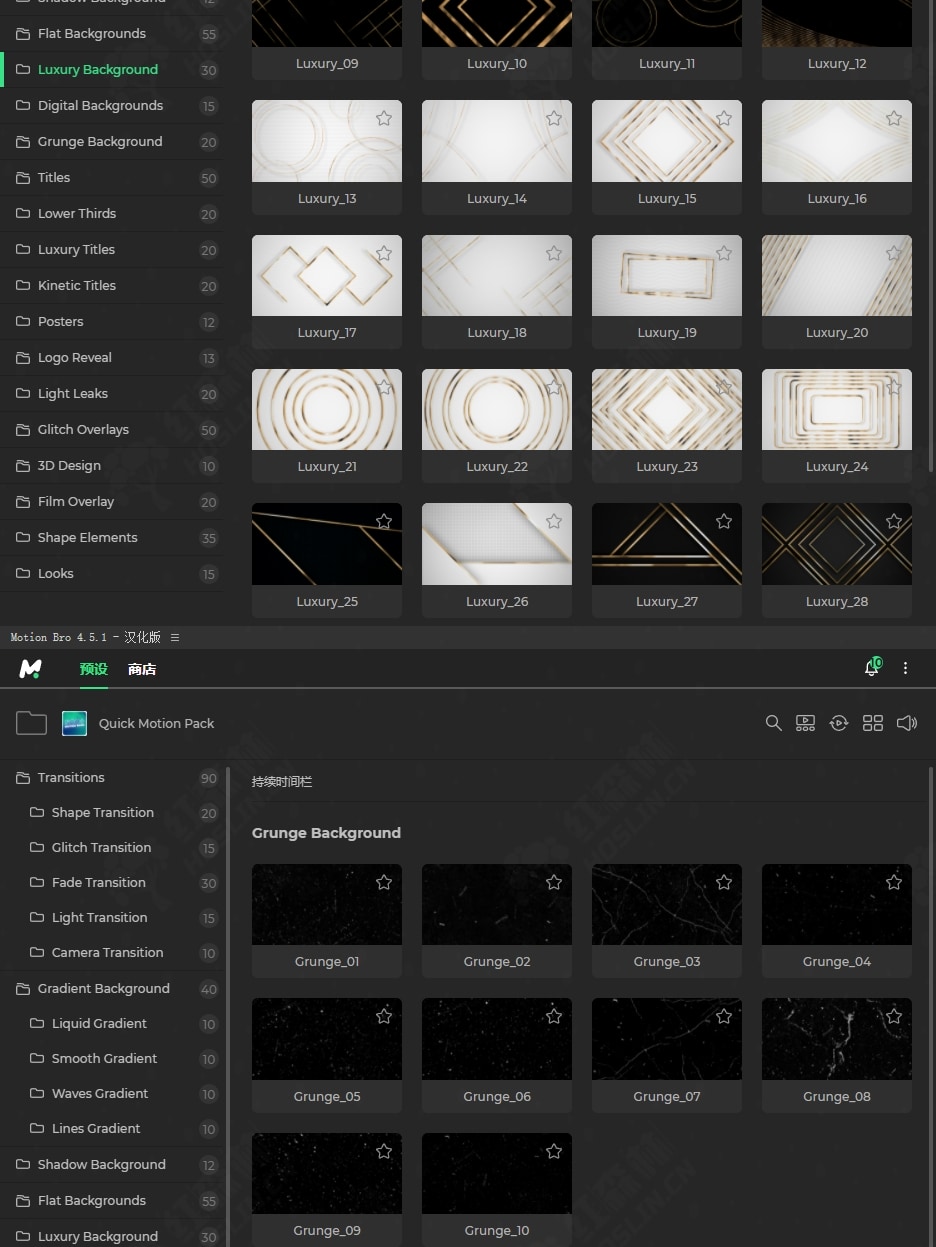Click the search magnifier icon
Image resolution: width=936 pixels, height=1247 pixels.
click(773, 723)
